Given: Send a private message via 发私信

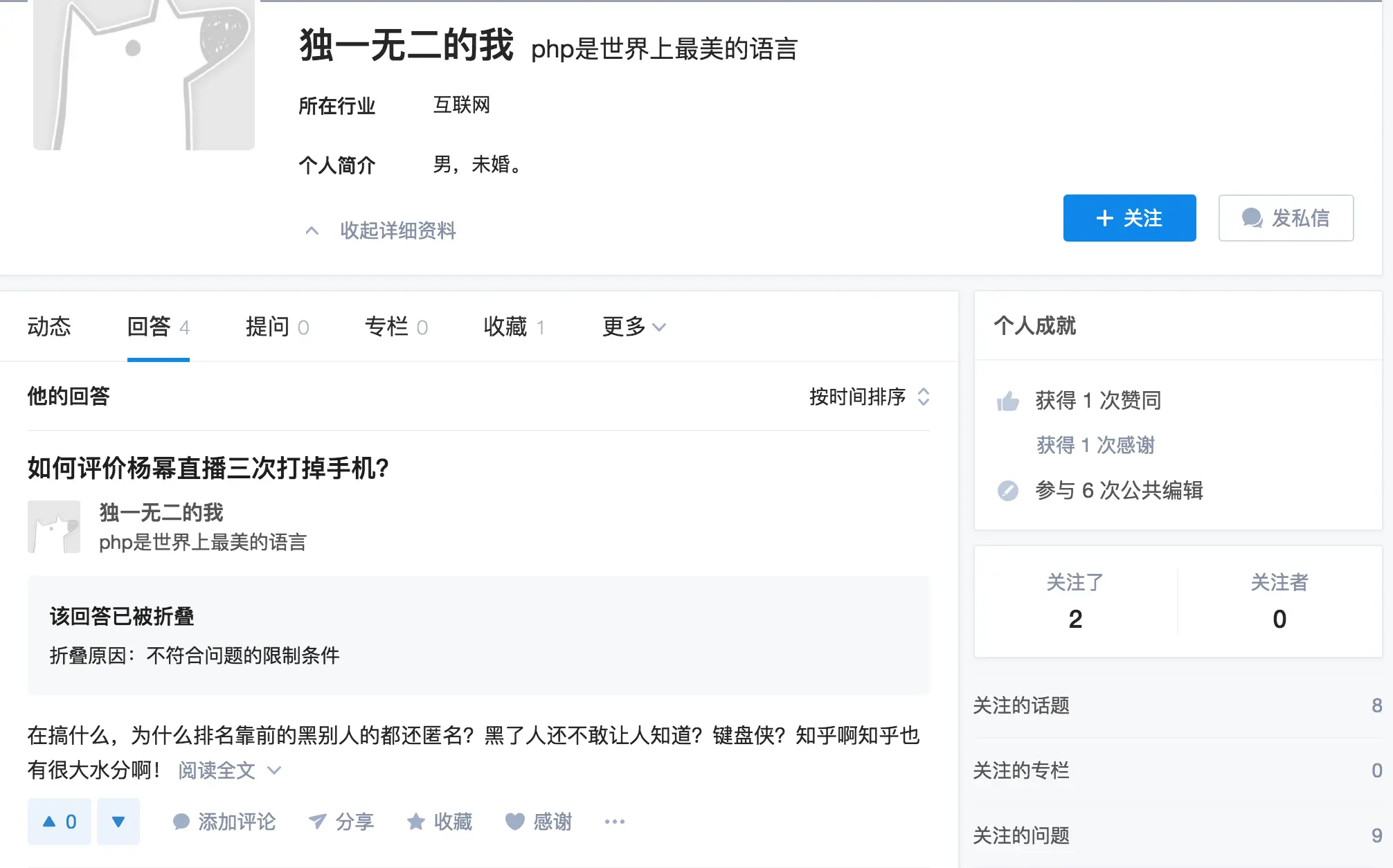Looking at the screenshot, I should 1286,218.
